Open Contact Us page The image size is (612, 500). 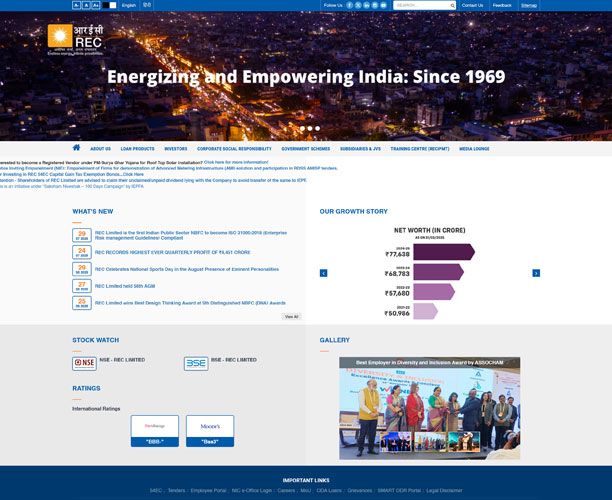coord(472,5)
